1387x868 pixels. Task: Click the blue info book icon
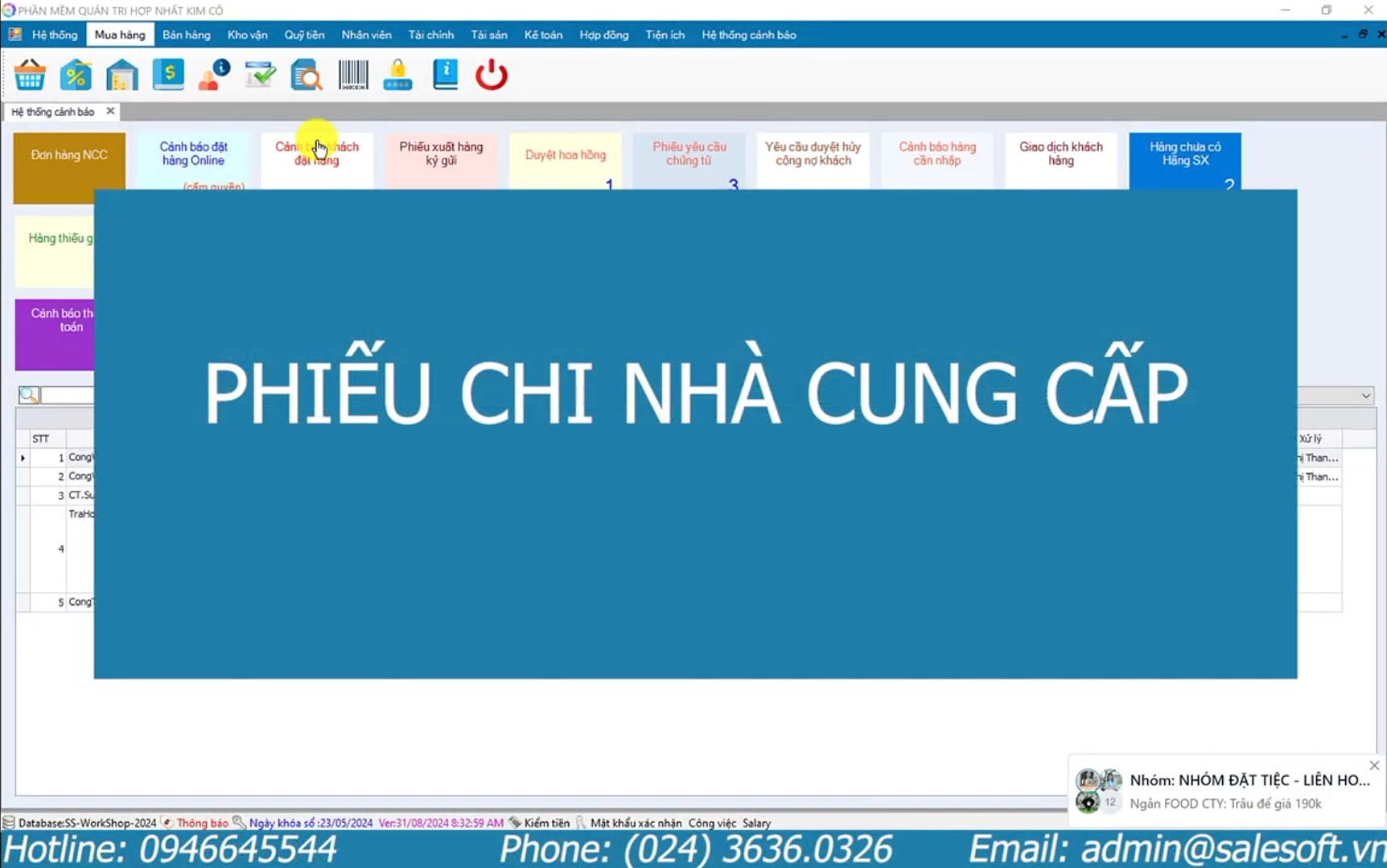[445, 75]
